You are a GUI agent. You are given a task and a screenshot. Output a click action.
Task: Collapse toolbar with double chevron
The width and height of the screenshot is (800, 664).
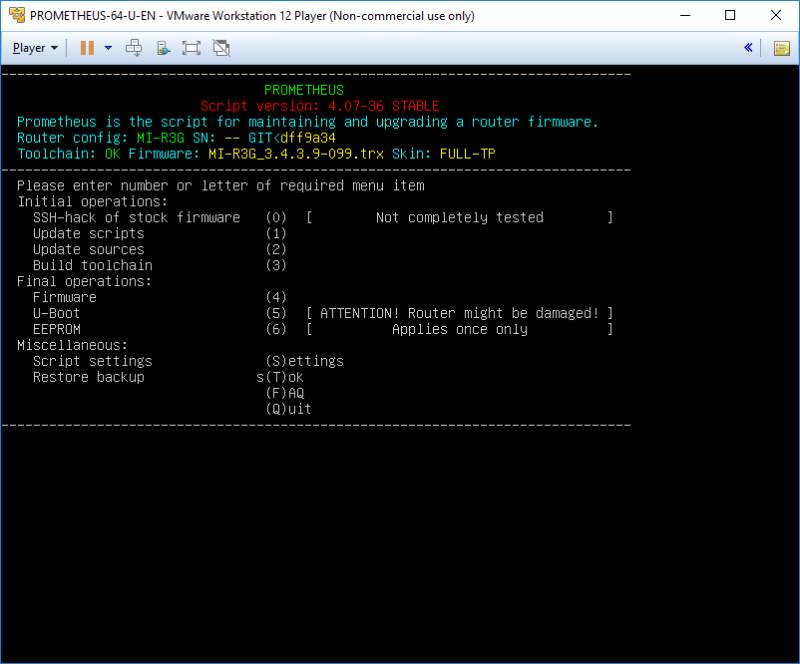point(748,48)
